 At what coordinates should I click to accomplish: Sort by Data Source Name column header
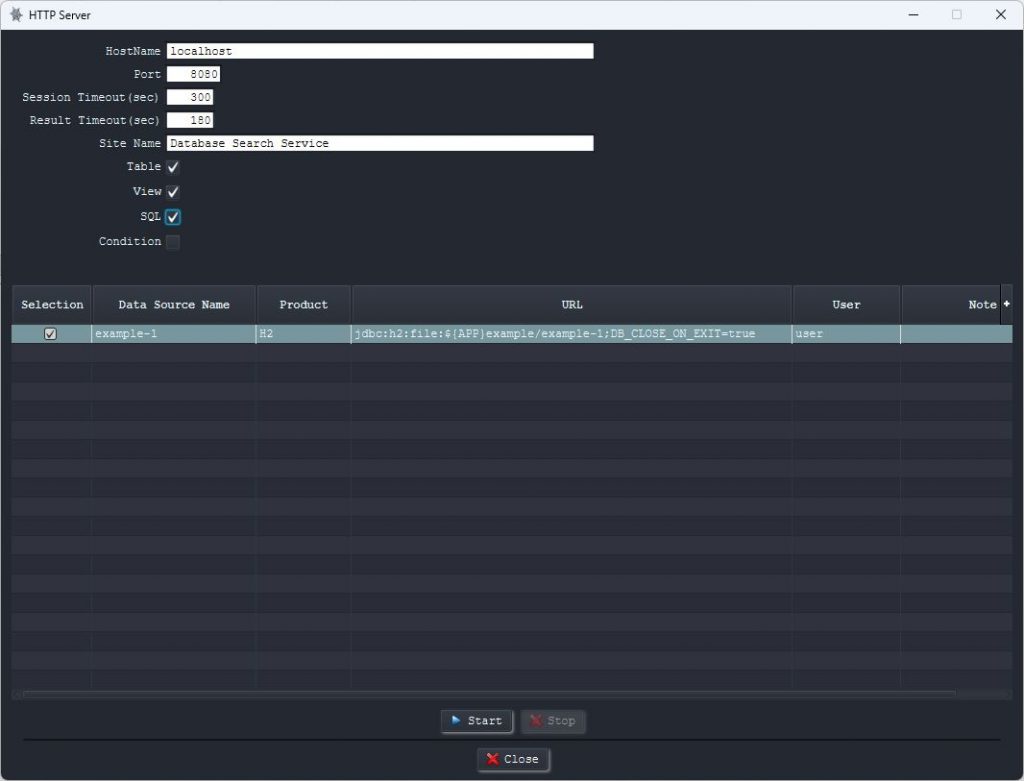tap(174, 305)
